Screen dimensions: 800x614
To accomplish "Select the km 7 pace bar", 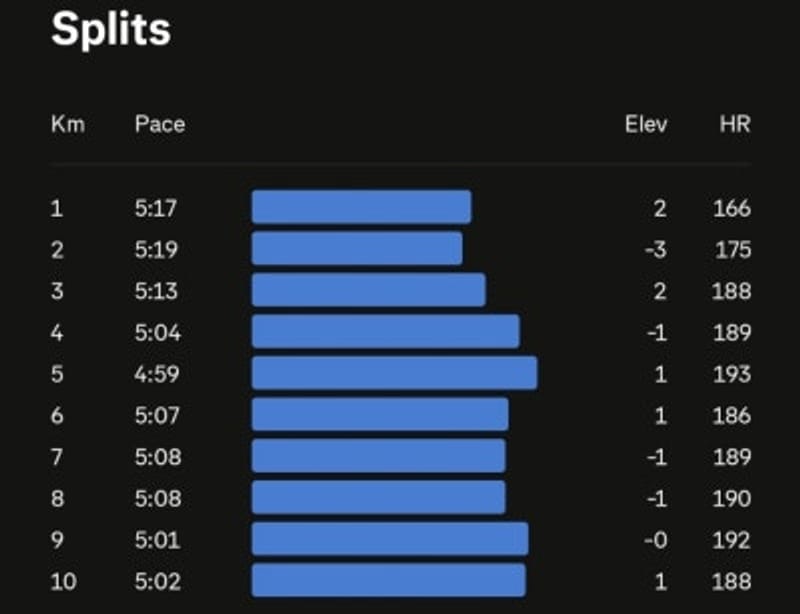I will 379,456.
